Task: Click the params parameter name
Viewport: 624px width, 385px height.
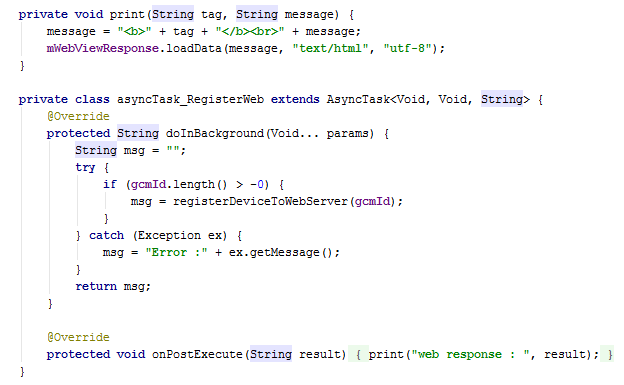Action: 347,133
